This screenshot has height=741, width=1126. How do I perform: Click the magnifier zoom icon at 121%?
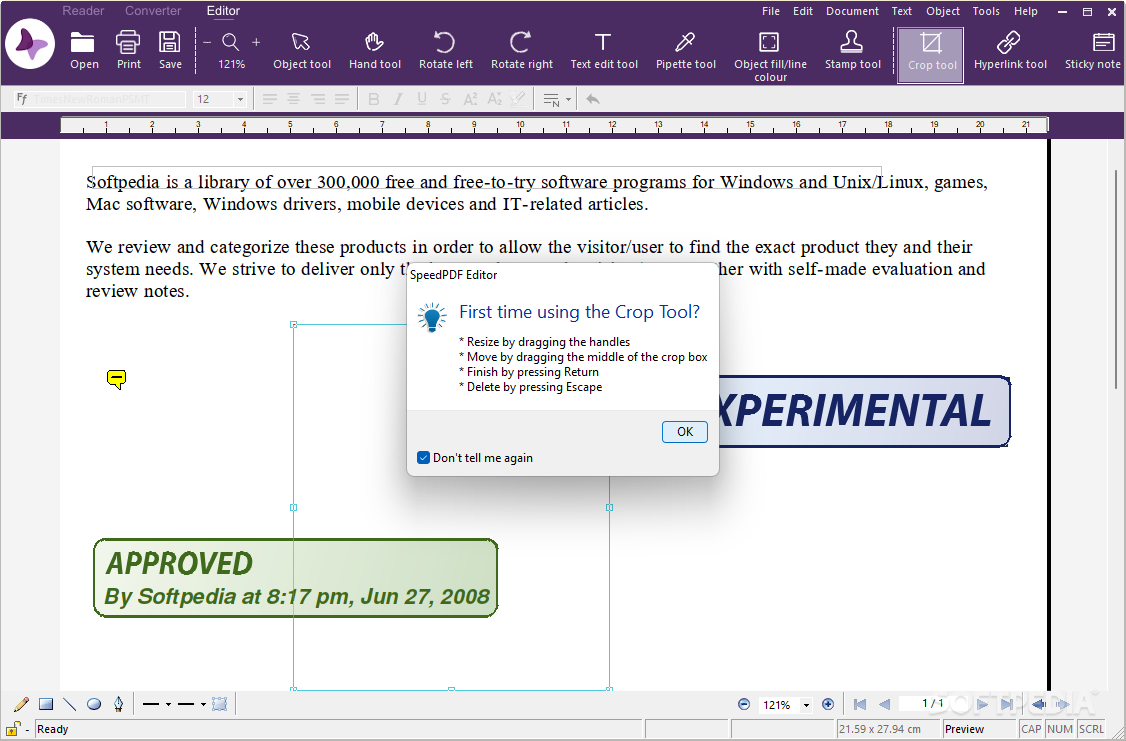click(231, 42)
